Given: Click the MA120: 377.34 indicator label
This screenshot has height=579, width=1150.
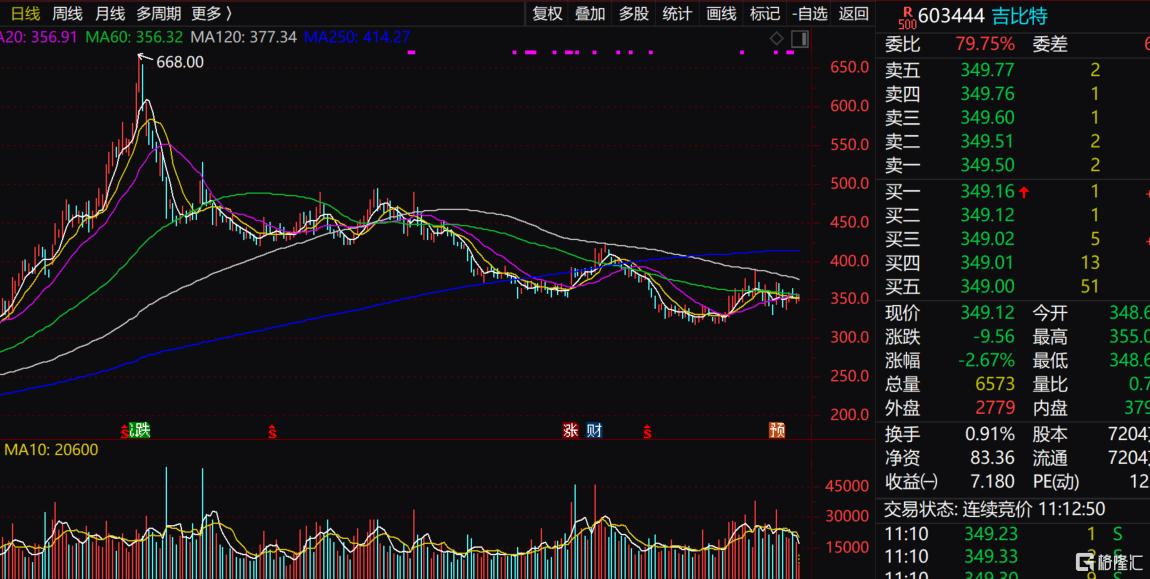Looking at the screenshot, I should pyautogui.click(x=243, y=37).
